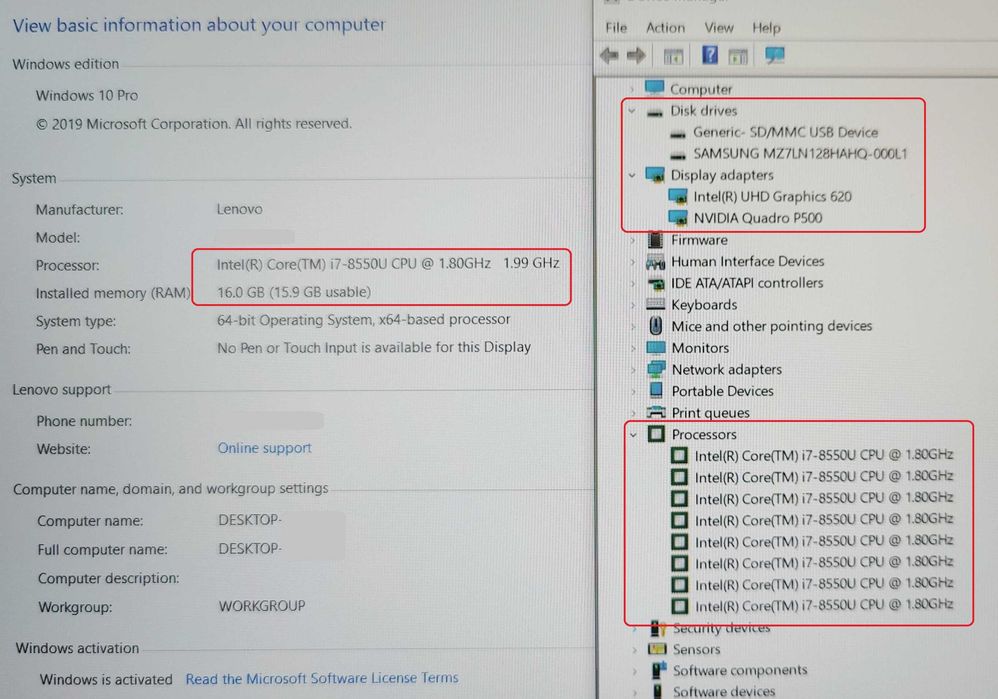
Task: Click the Intel UHD Graphics 620 adapter icon
Action: pyautogui.click(x=678, y=196)
